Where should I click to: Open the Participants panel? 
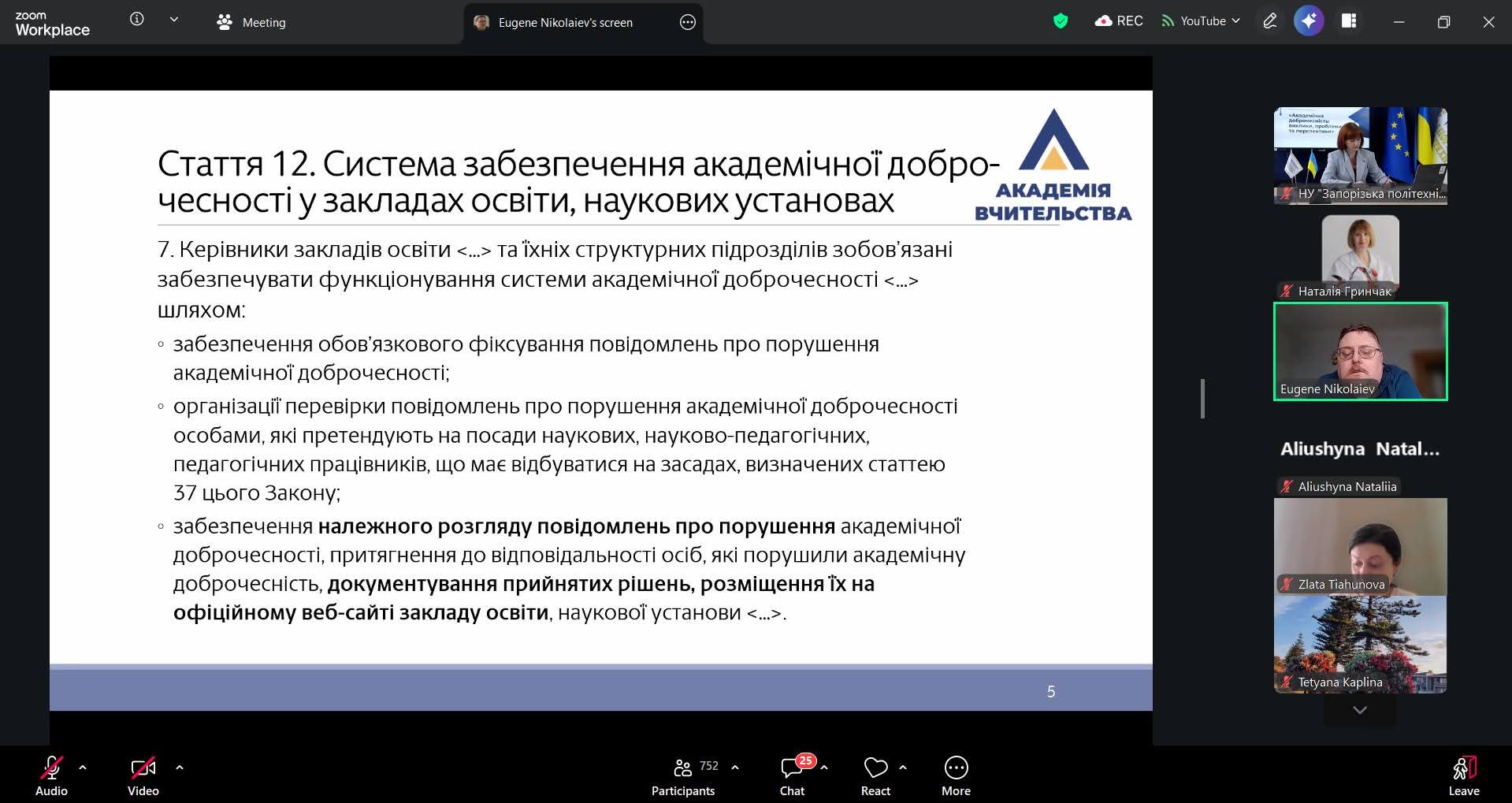click(683, 776)
